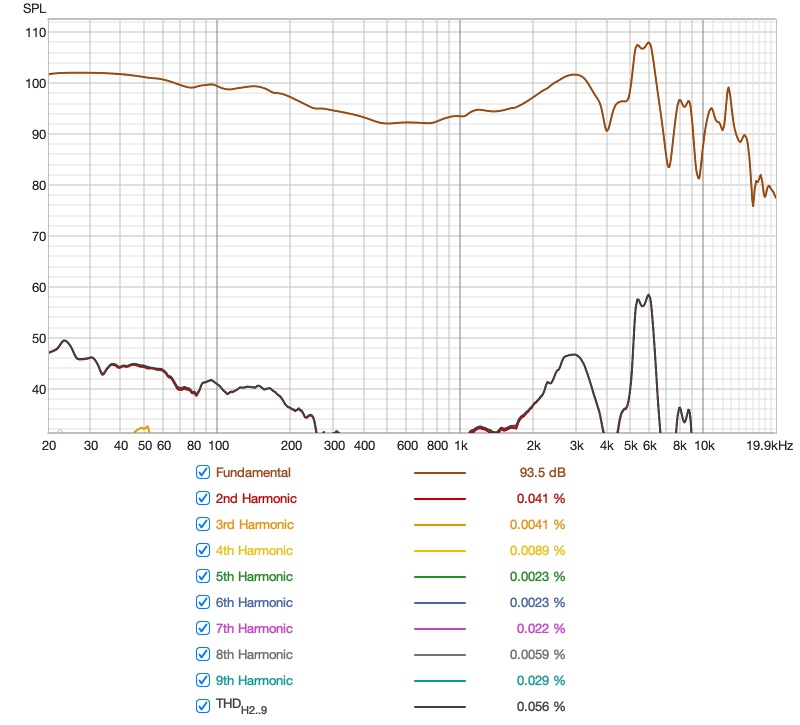Uncheck the Fundamental trace checkbox
This screenshot has height=725, width=800.
point(203,472)
